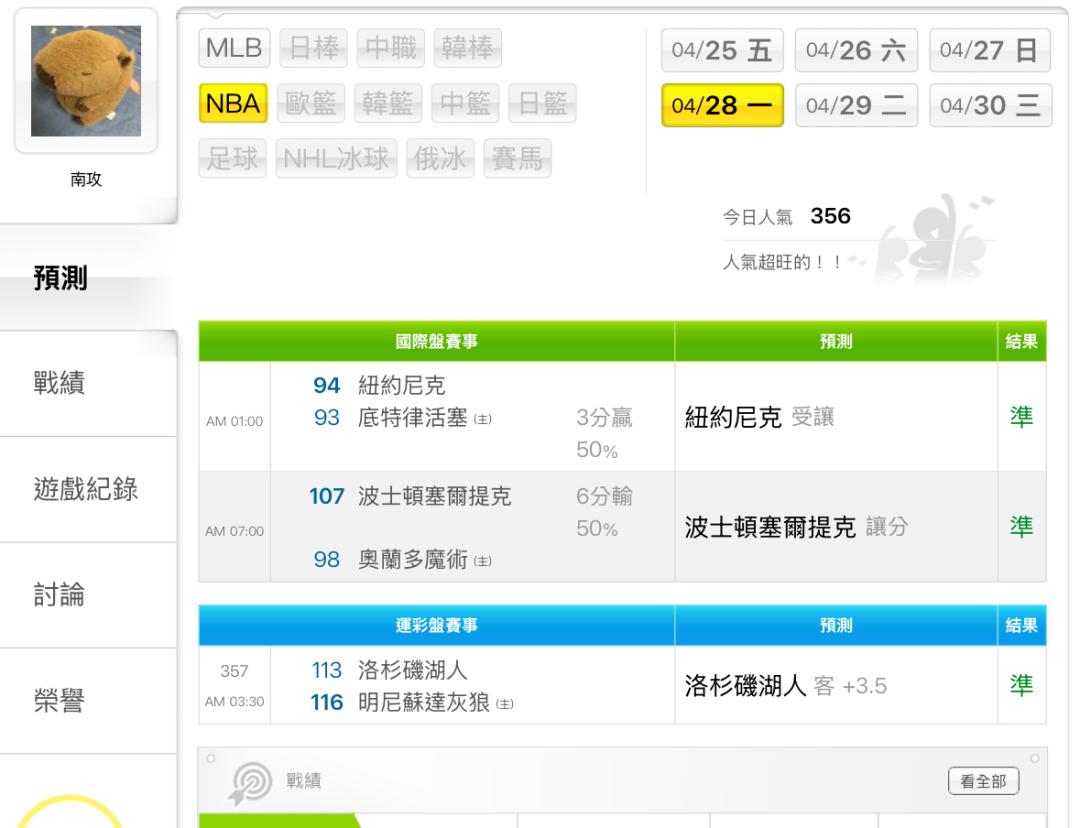Click the 波士頓塞爾提克 team name in matchup

pos(434,496)
